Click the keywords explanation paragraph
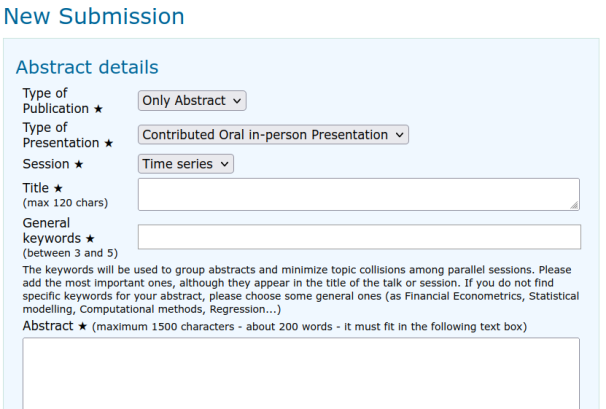This screenshot has height=409, width=606. tap(300, 289)
